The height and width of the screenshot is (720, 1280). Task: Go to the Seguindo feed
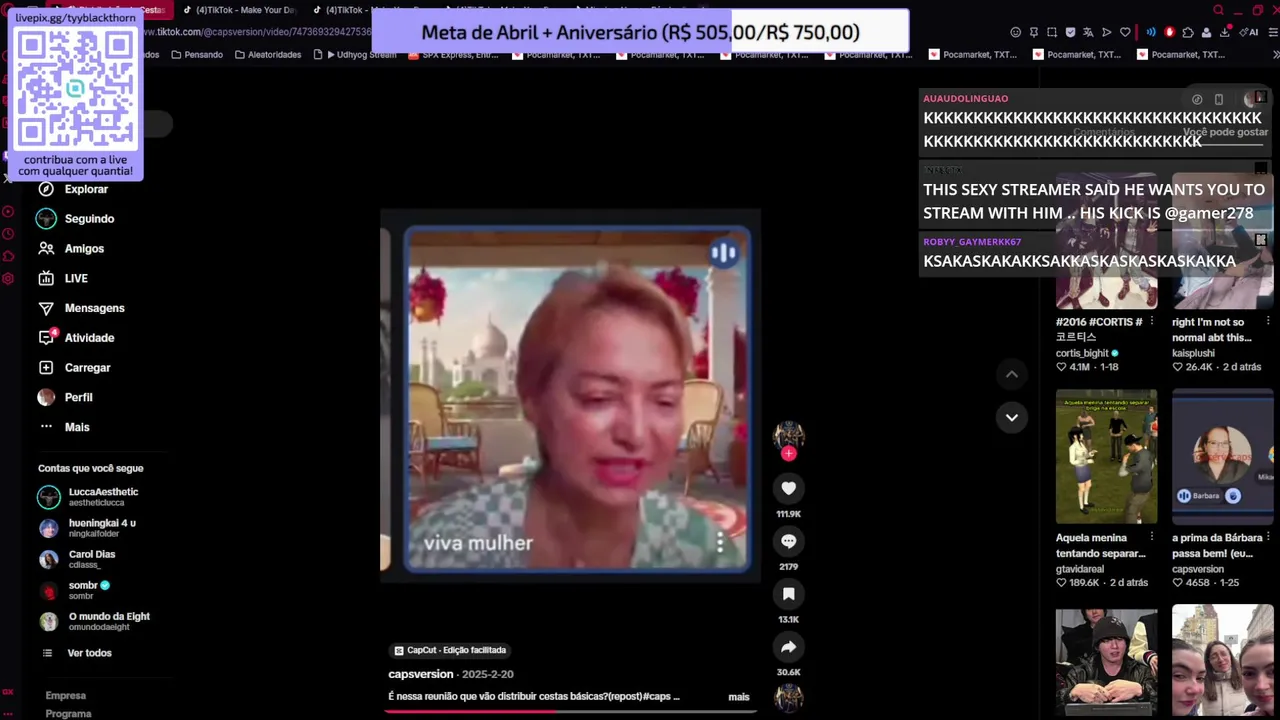[76, 219]
